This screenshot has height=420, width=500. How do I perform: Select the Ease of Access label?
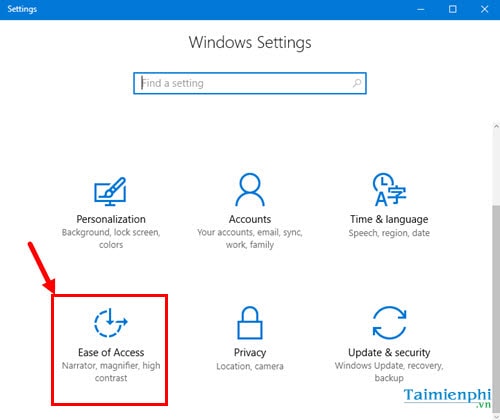pos(111,352)
